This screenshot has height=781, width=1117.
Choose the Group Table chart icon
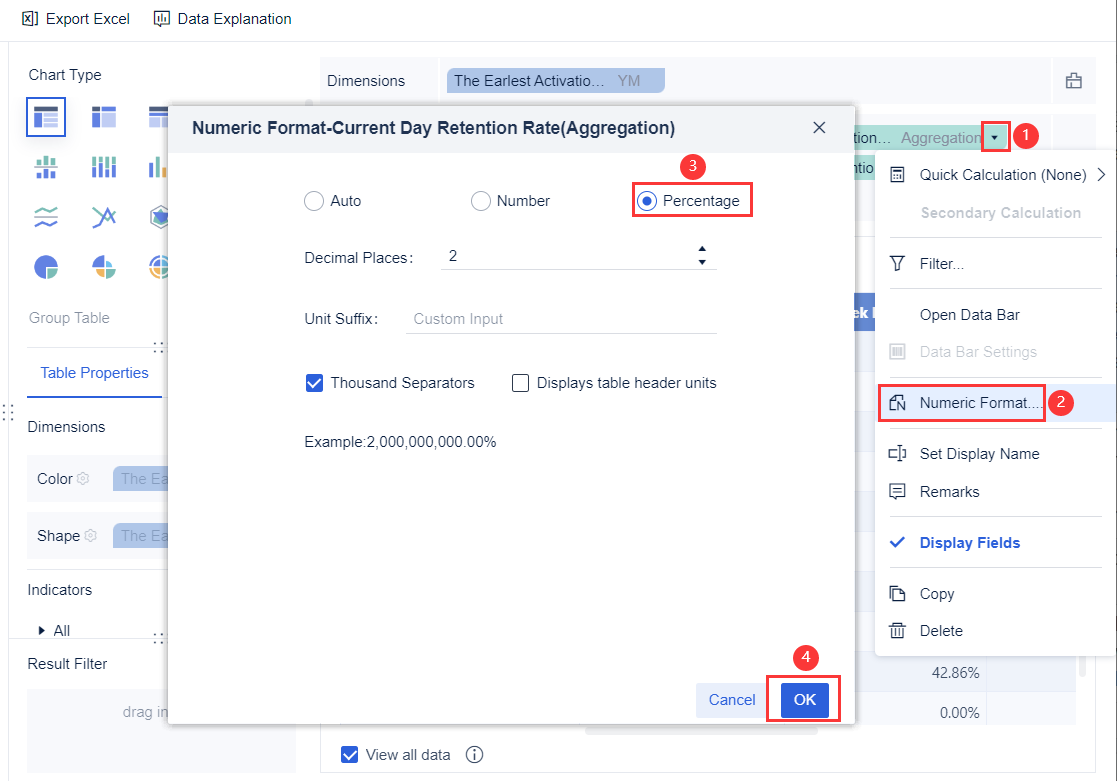point(47,117)
